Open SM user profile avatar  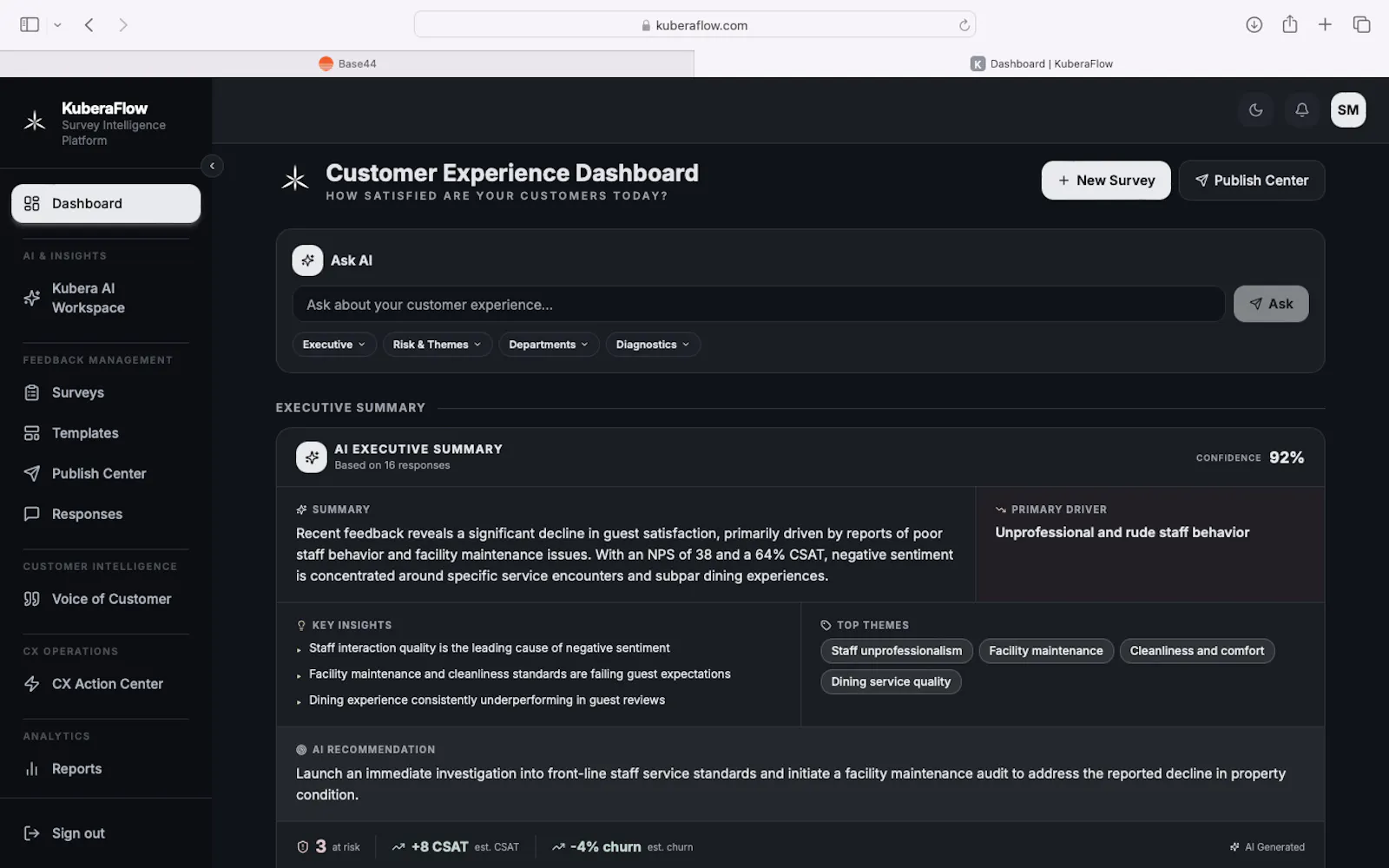coord(1347,110)
